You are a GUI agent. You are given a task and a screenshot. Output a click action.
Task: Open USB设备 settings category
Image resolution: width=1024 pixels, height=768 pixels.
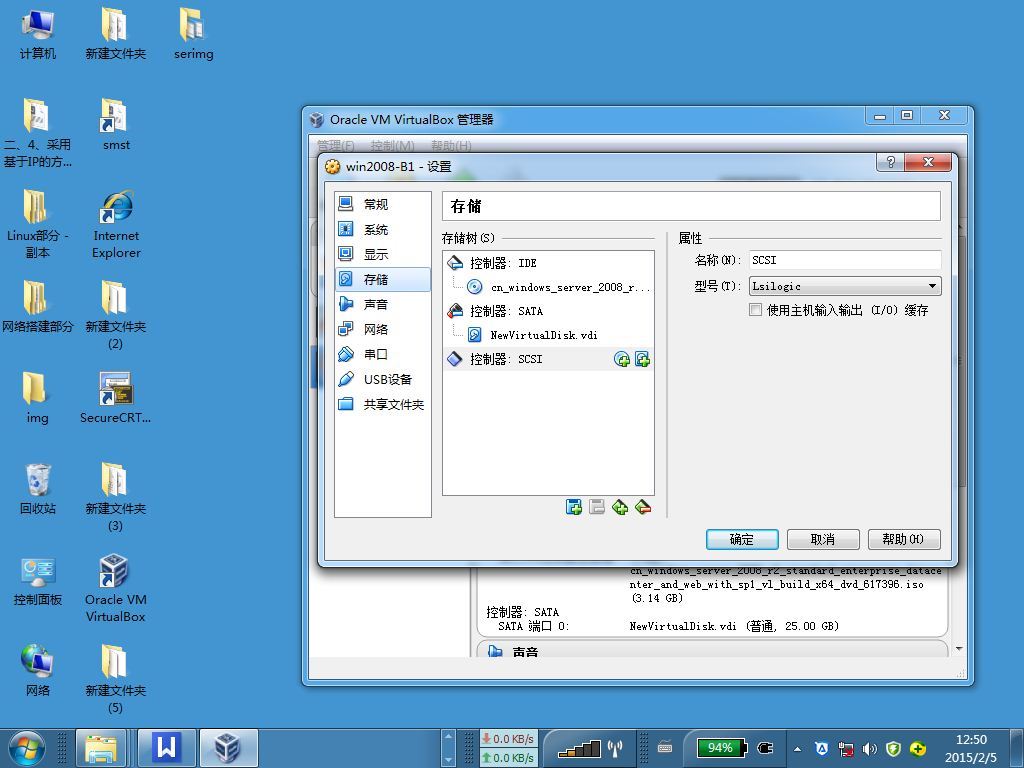(382, 379)
